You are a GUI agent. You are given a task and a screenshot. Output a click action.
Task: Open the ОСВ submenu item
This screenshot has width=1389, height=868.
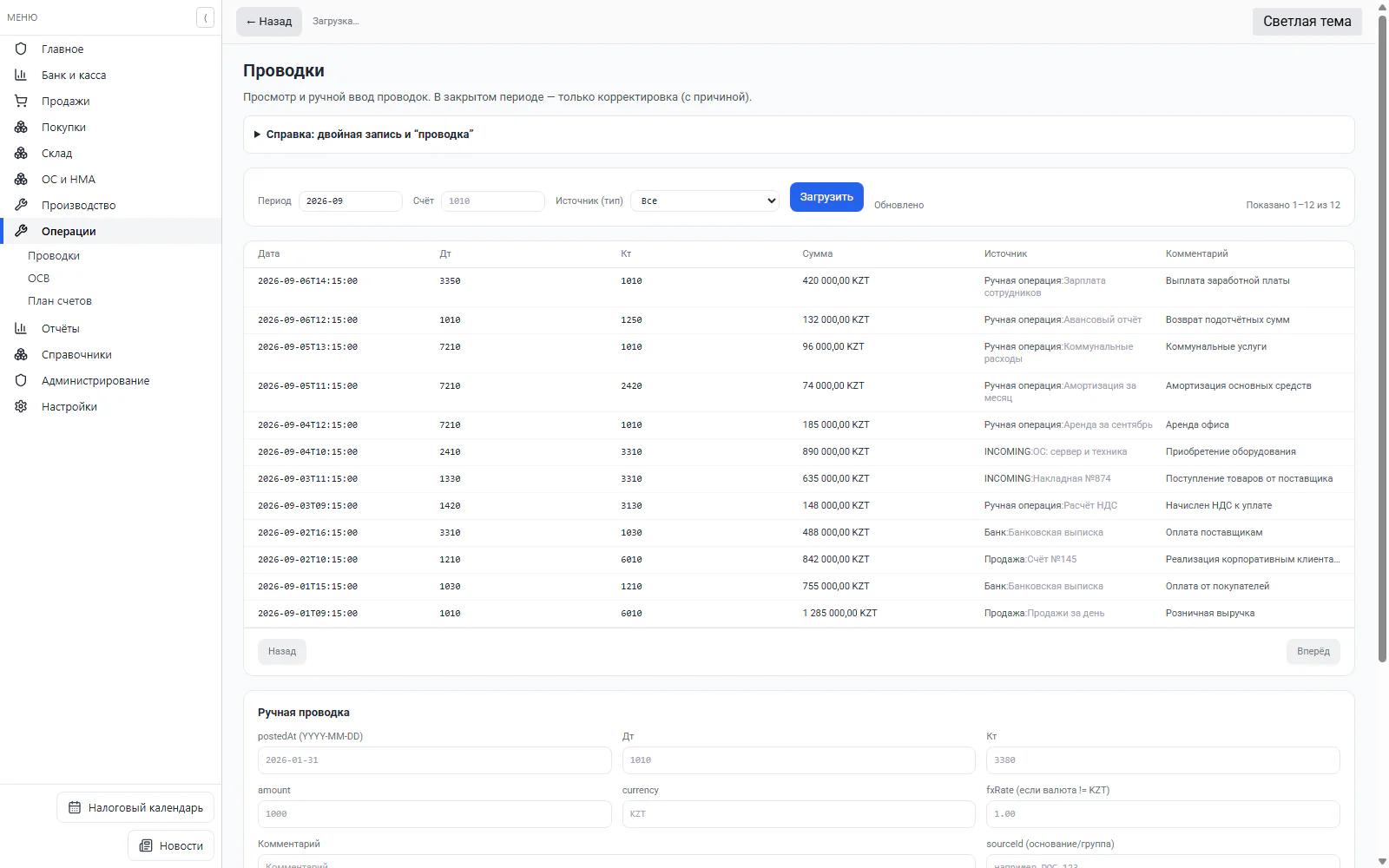[39, 279]
